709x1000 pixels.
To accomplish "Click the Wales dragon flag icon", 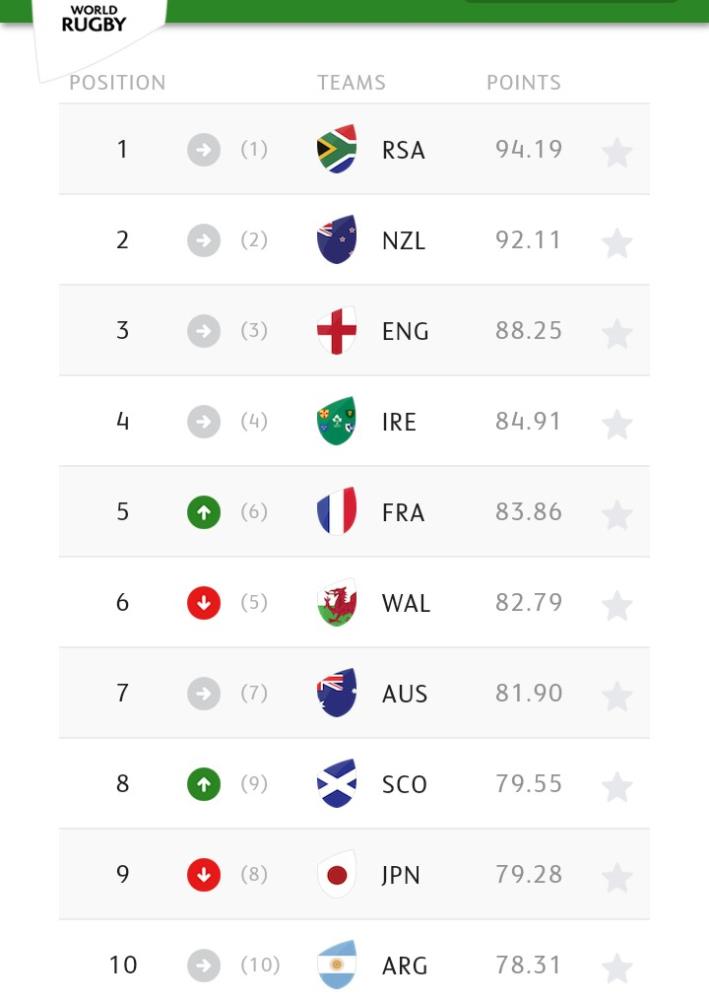I will (337, 602).
